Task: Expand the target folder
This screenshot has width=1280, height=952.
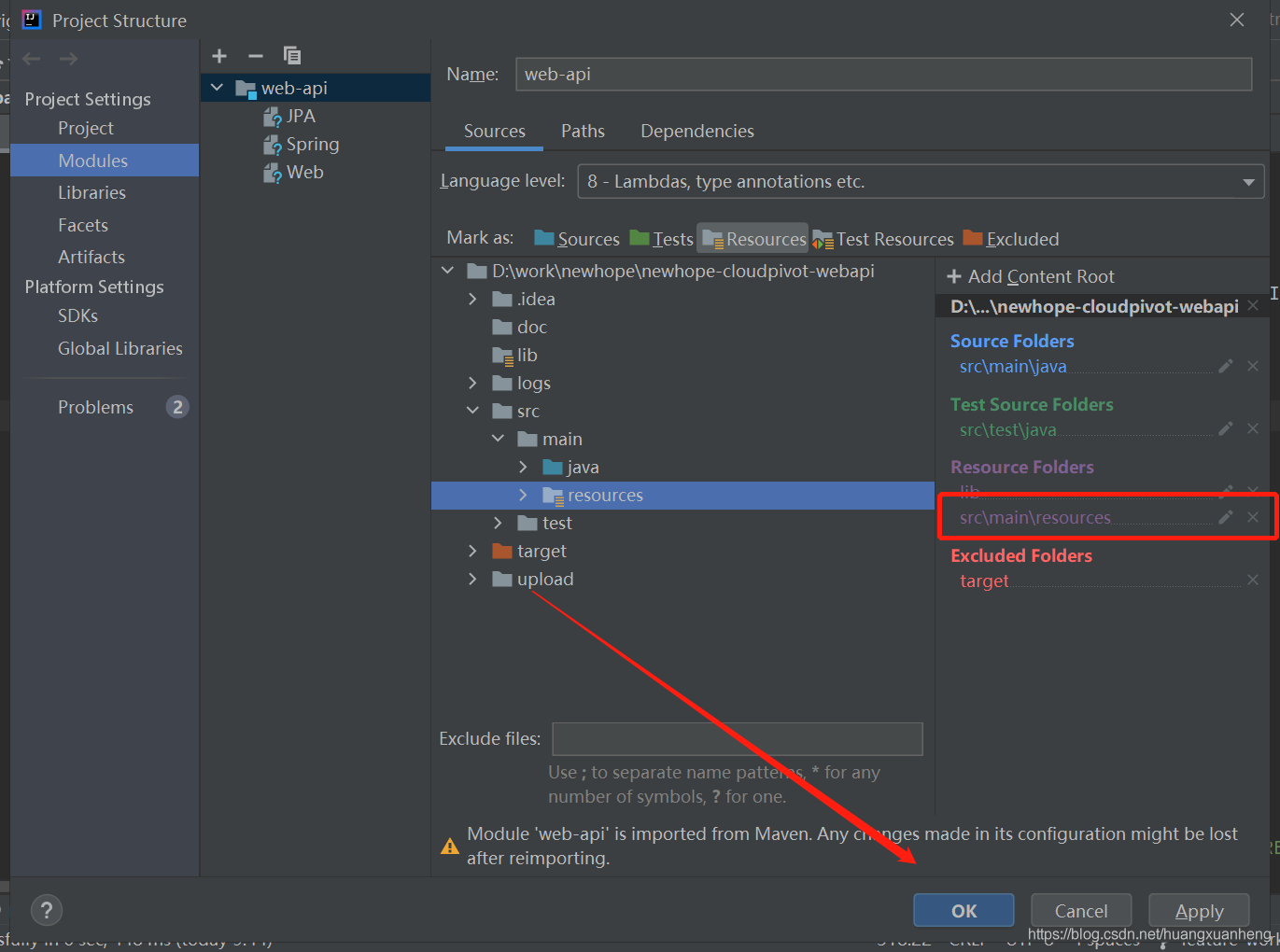Action: pyautogui.click(x=472, y=551)
